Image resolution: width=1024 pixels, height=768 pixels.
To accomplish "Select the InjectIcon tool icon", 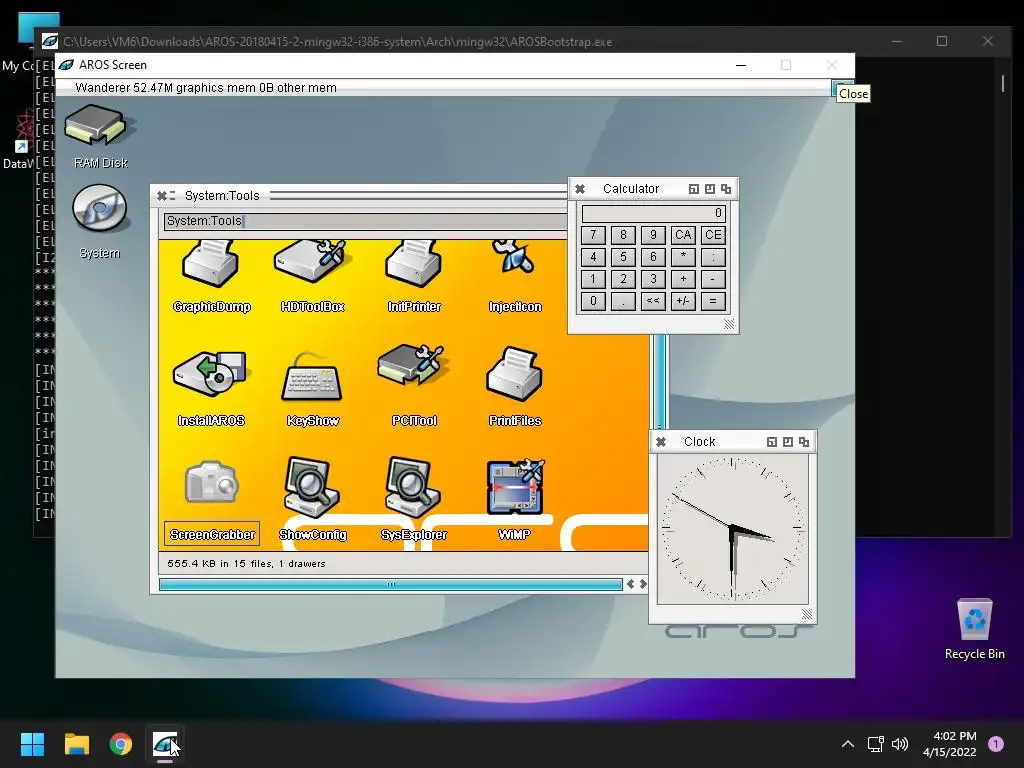I will pos(515,276).
